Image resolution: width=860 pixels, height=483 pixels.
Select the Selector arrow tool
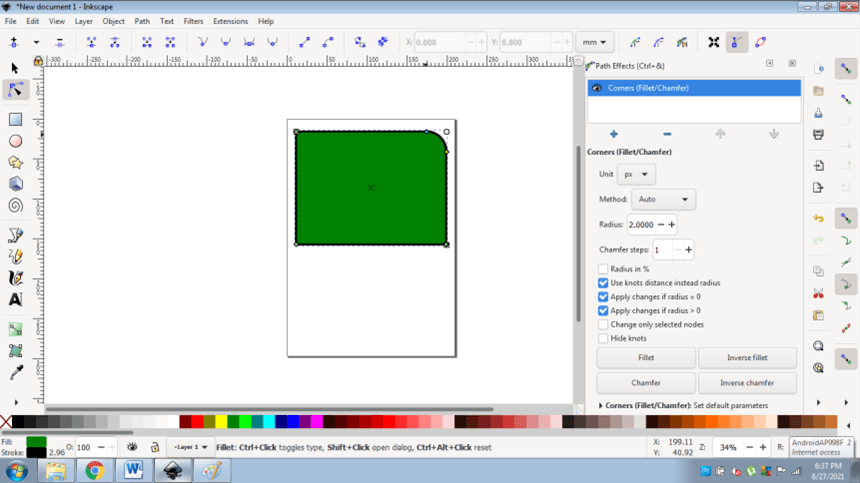pyautogui.click(x=15, y=67)
